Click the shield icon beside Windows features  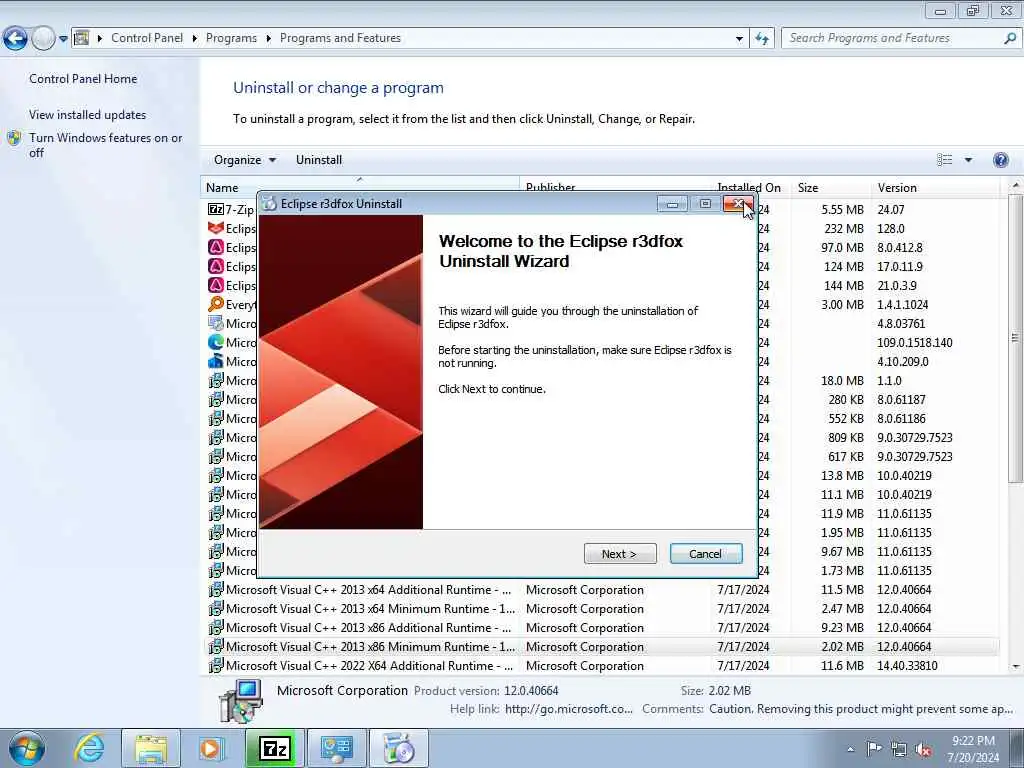pos(14,138)
